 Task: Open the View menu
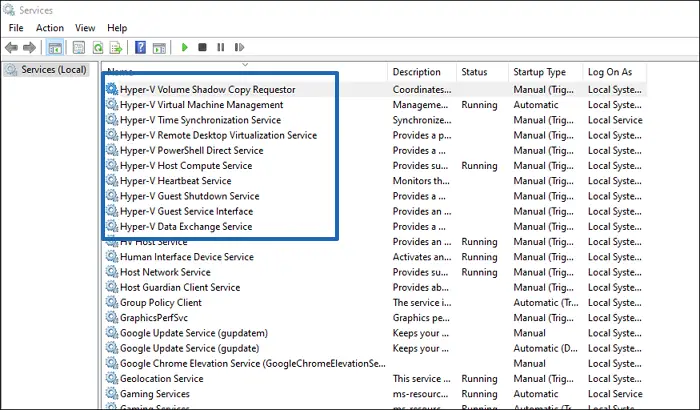[x=85, y=28]
